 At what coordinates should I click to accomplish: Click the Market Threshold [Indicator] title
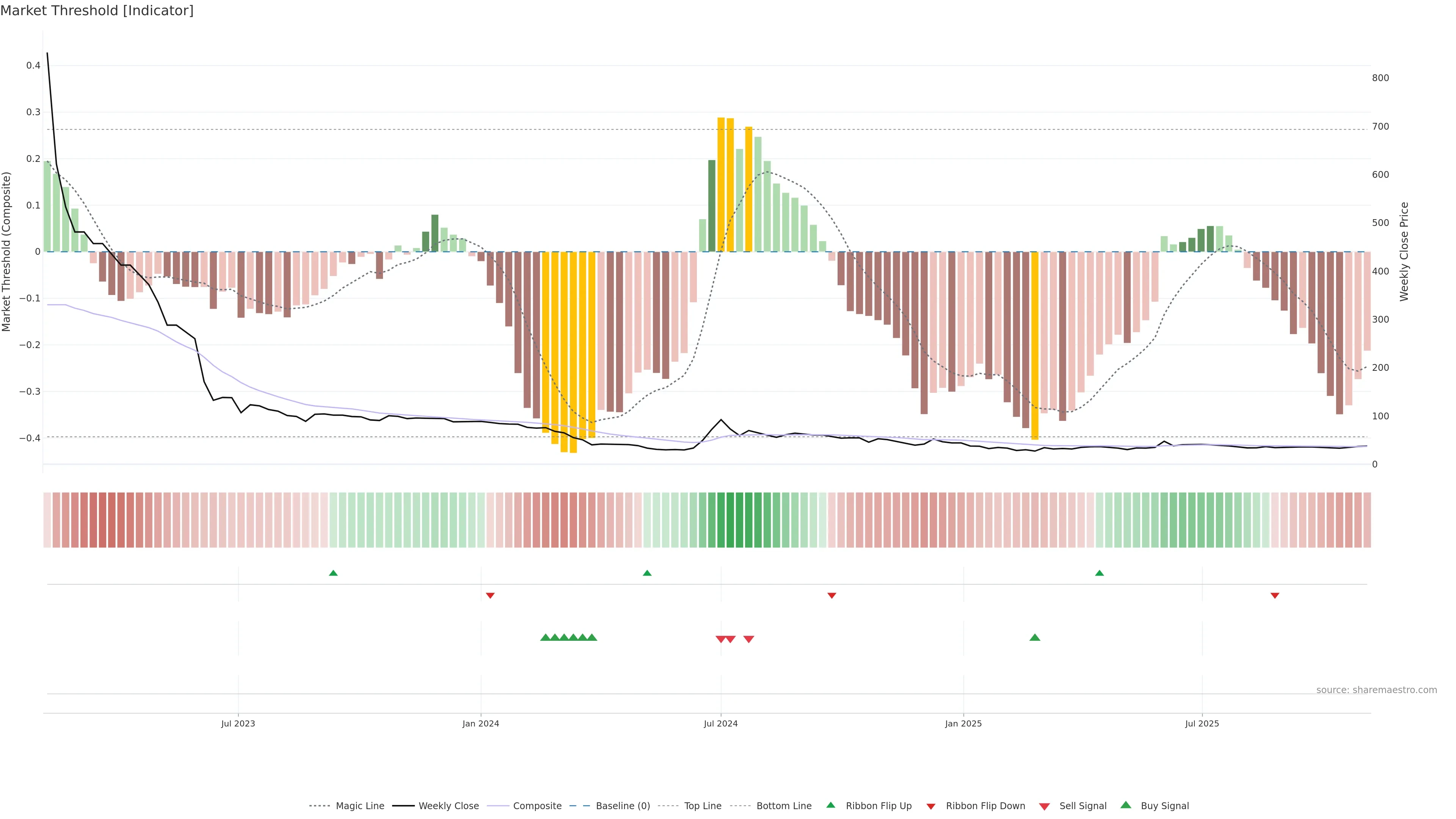(x=97, y=11)
